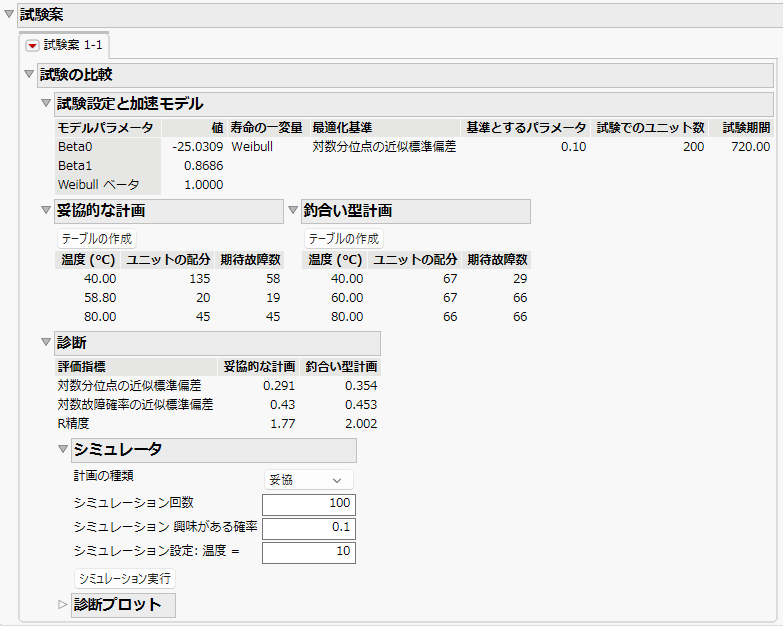The height and width of the screenshot is (626, 783).
Task: Collapse the 妥協的な計画 section
Action: pyautogui.click(x=46, y=210)
